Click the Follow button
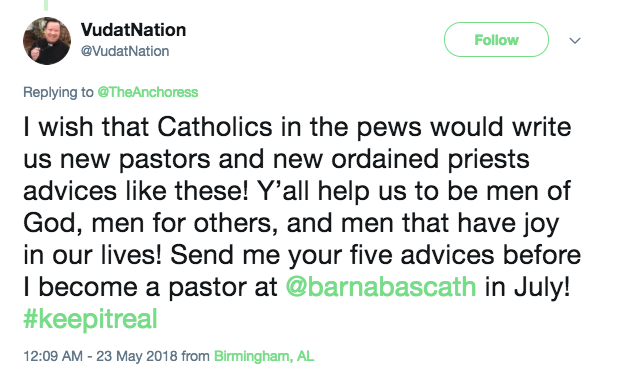 (496, 40)
